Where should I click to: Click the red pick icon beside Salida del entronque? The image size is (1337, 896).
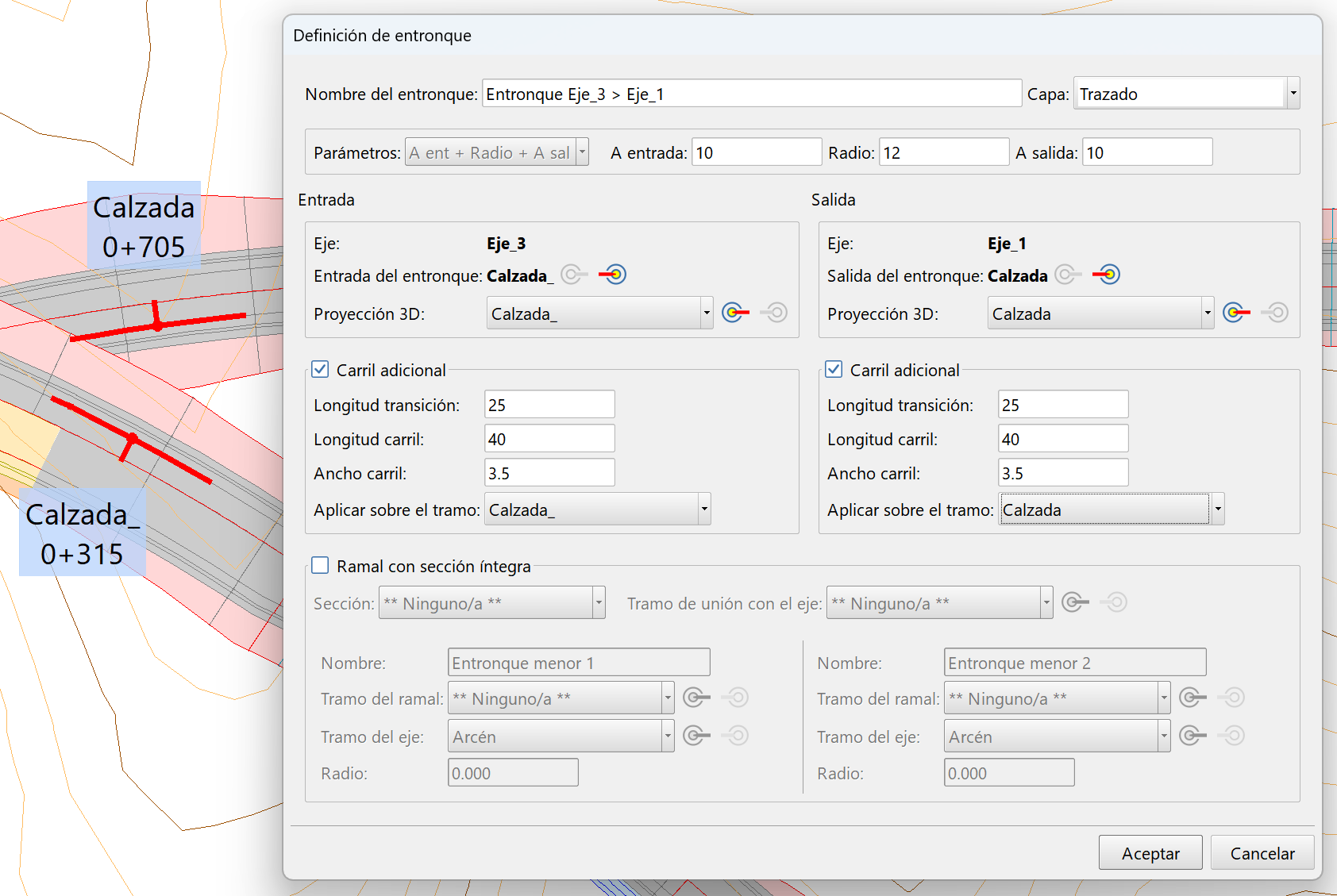[x=1106, y=275]
